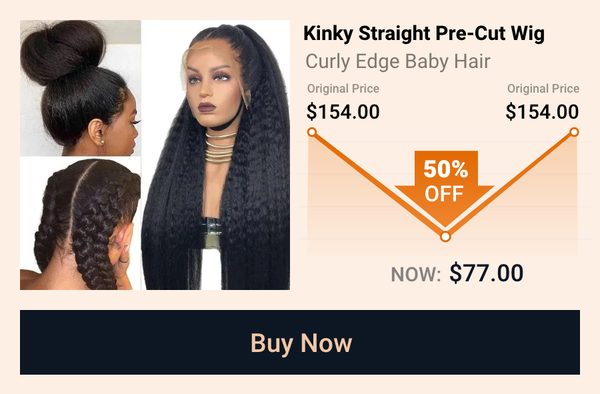Click the left $154.00 original price
The image size is (600, 394).
(x=343, y=112)
